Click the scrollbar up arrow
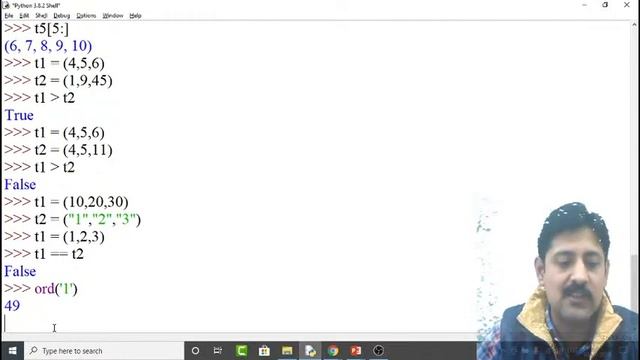The image size is (640, 360). pos(634,24)
